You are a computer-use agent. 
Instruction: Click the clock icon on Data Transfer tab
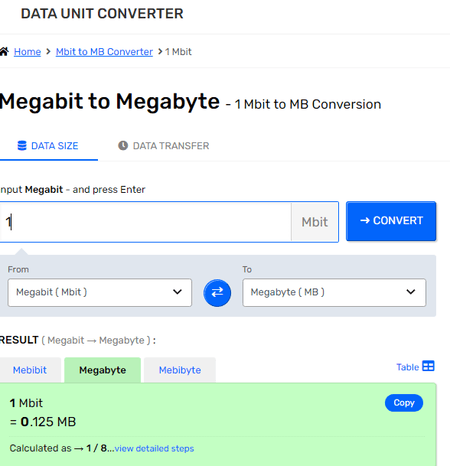[123, 146]
